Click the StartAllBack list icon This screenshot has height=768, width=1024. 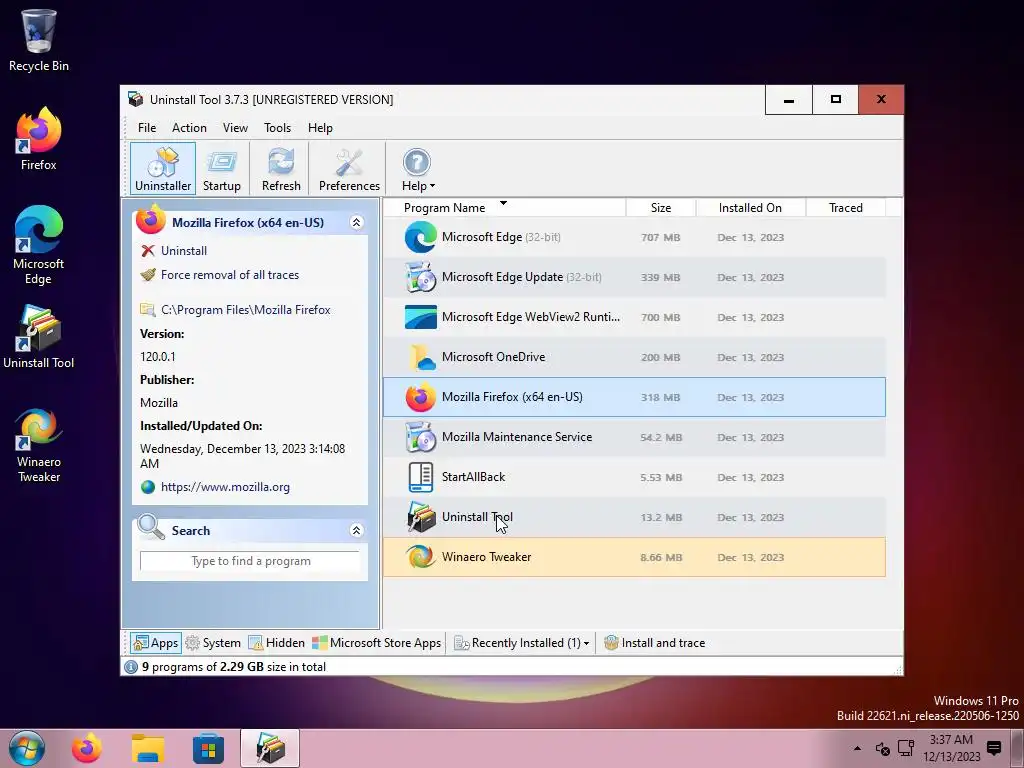pos(420,477)
